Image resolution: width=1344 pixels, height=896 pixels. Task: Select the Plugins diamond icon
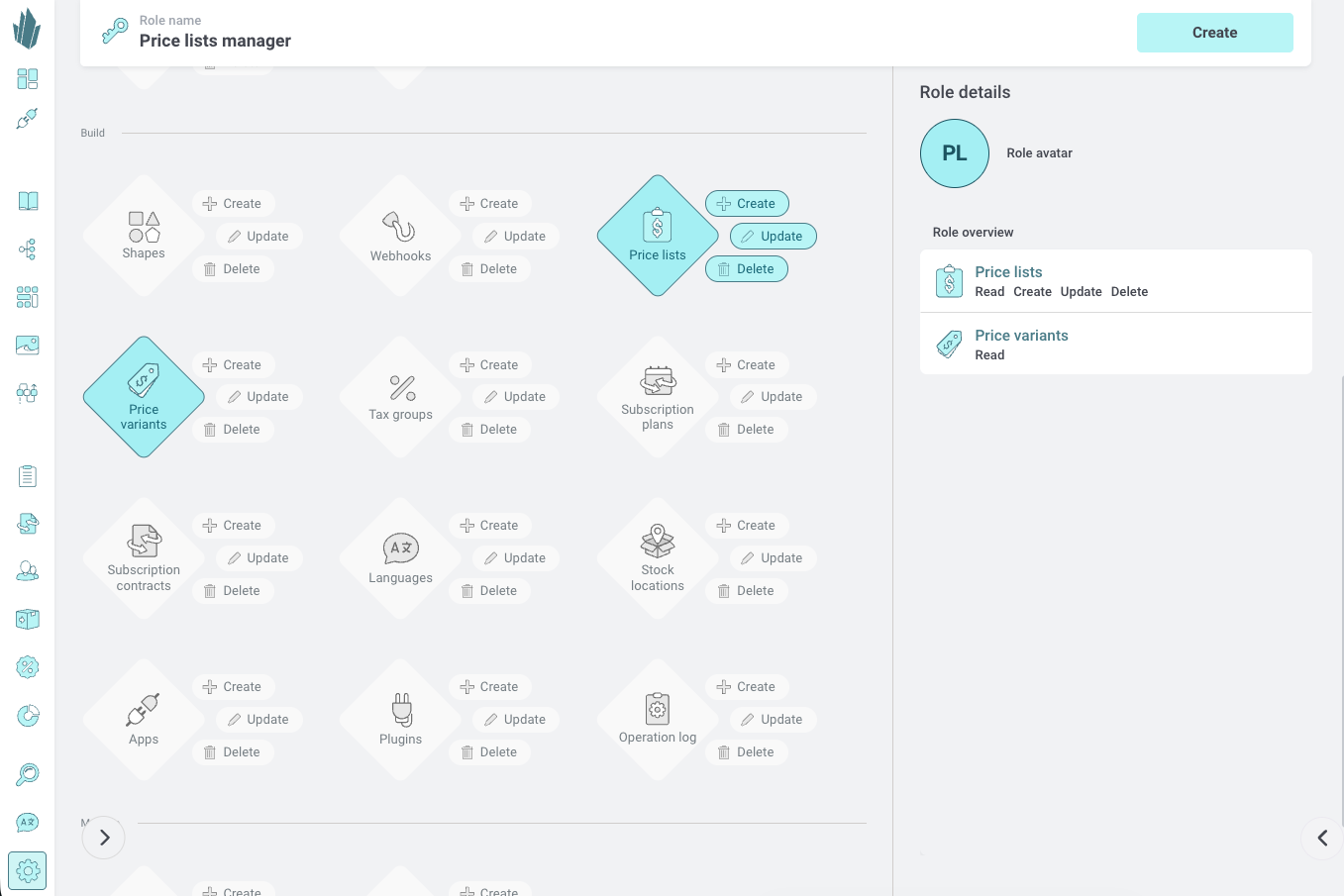tap(400, 720)
